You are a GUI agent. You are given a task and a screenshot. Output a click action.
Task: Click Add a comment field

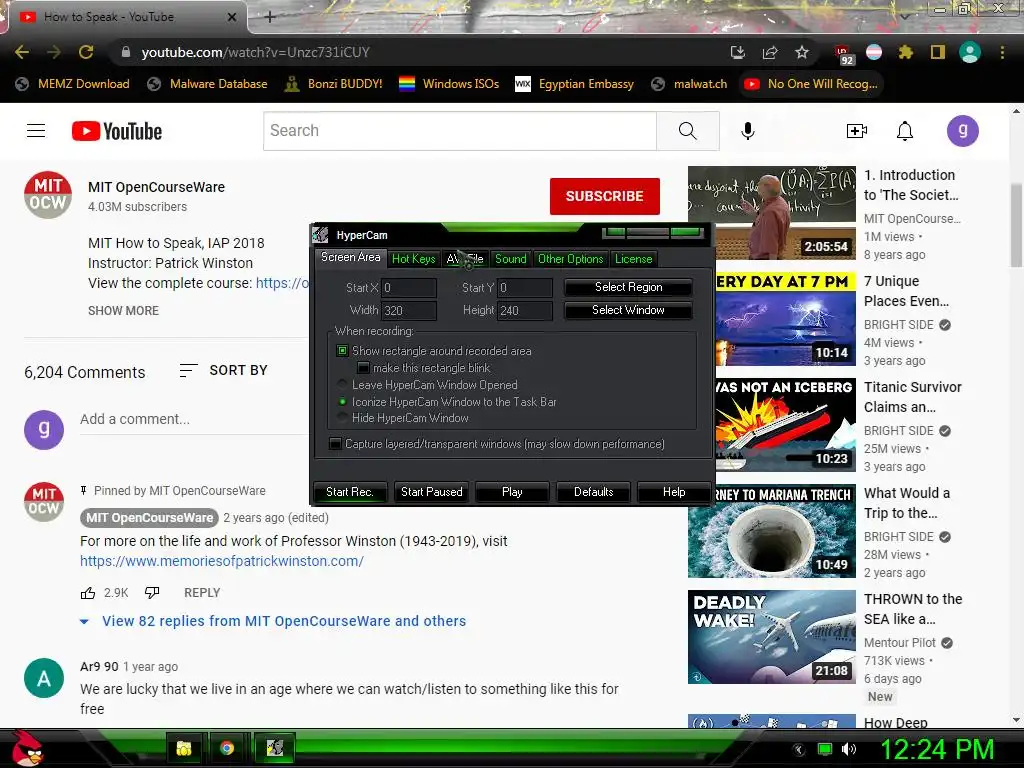click(x=193, y=419)
